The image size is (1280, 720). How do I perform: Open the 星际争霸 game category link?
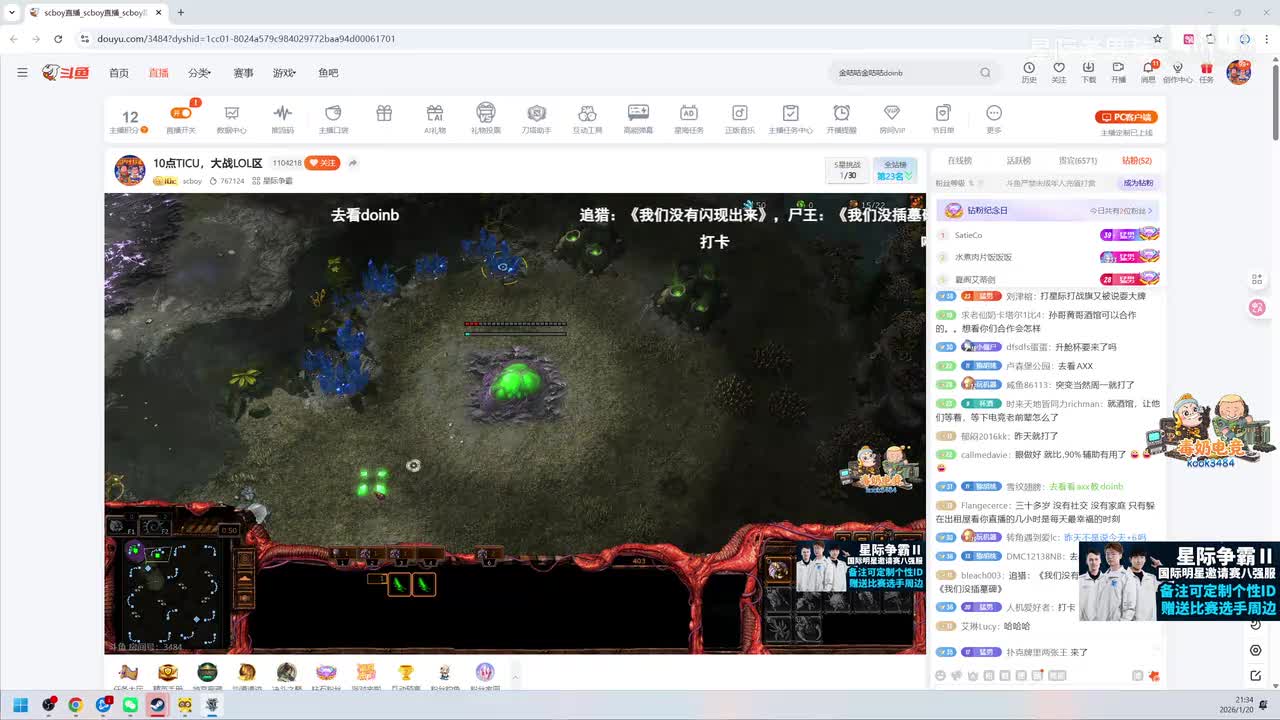(272, 181)
